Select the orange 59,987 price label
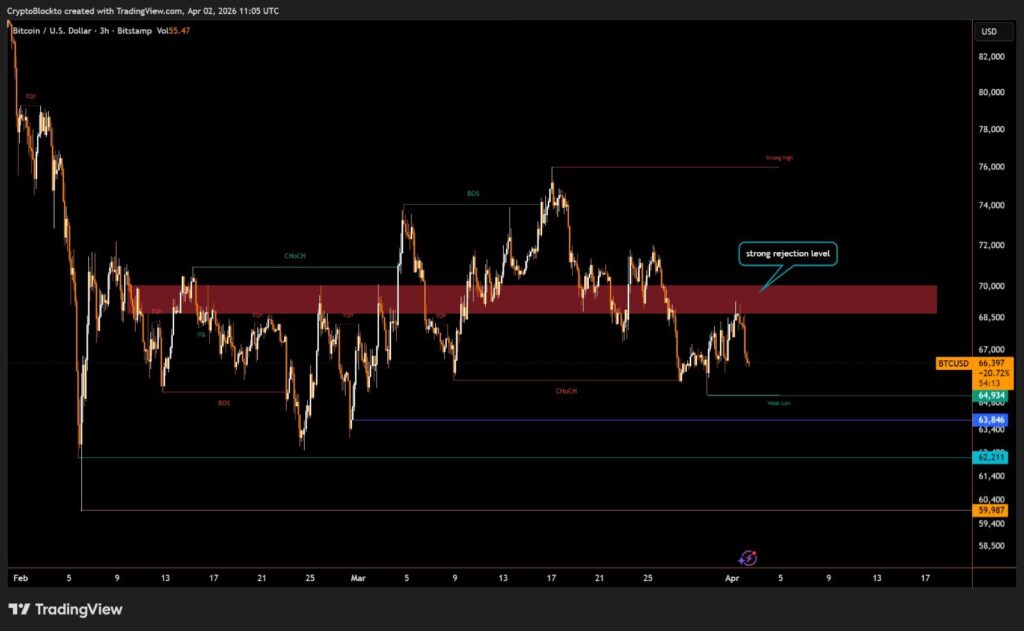 coord(991,510)
